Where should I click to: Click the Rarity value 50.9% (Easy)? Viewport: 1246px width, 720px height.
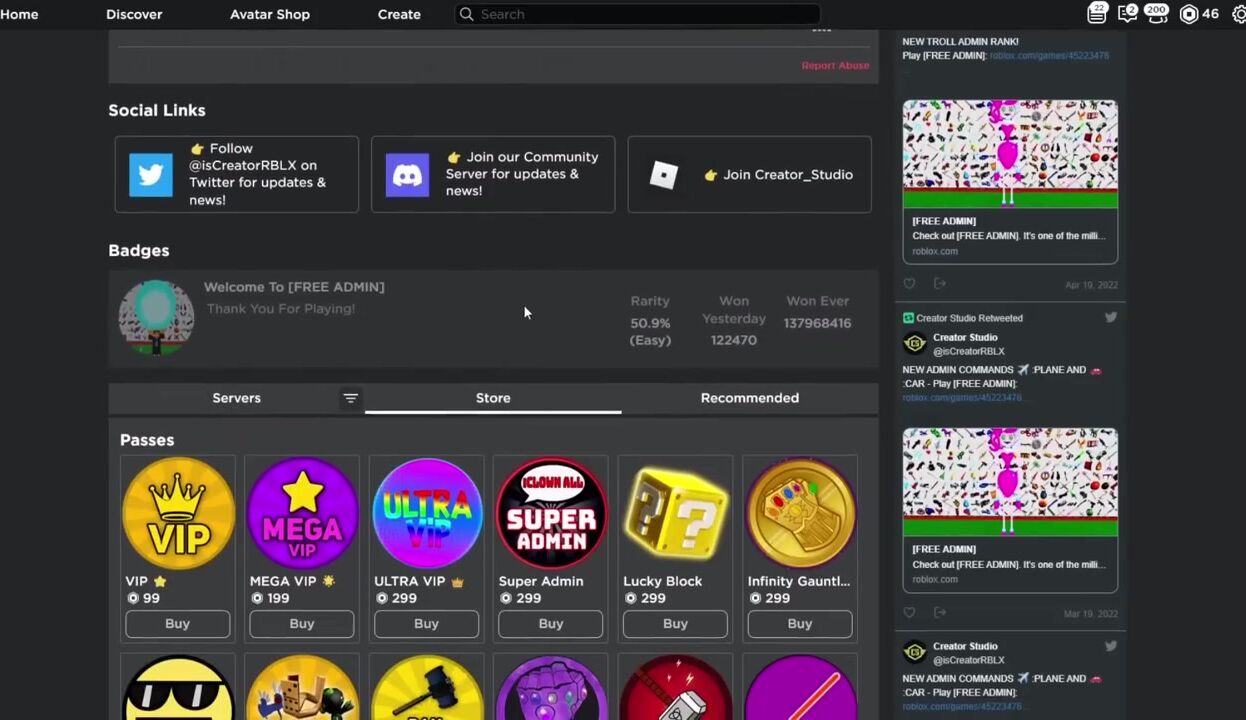tap(650, 332)
